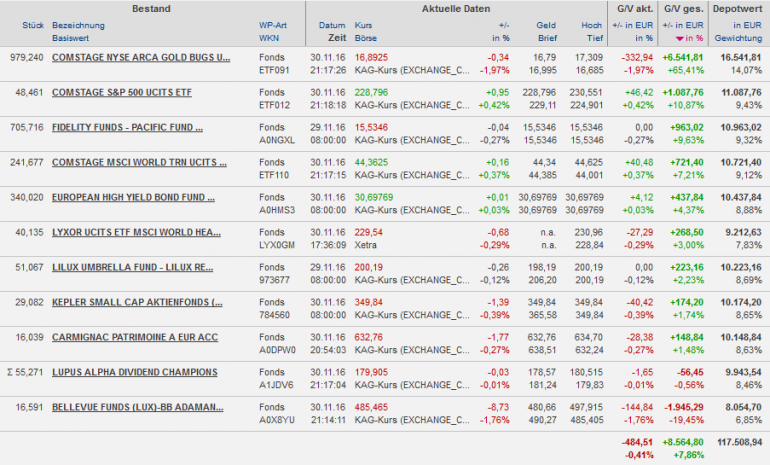The width and height of the screenshot is (770, 465).
Task: Click the Kurs value 30,69769 in green
Action: 374,197
